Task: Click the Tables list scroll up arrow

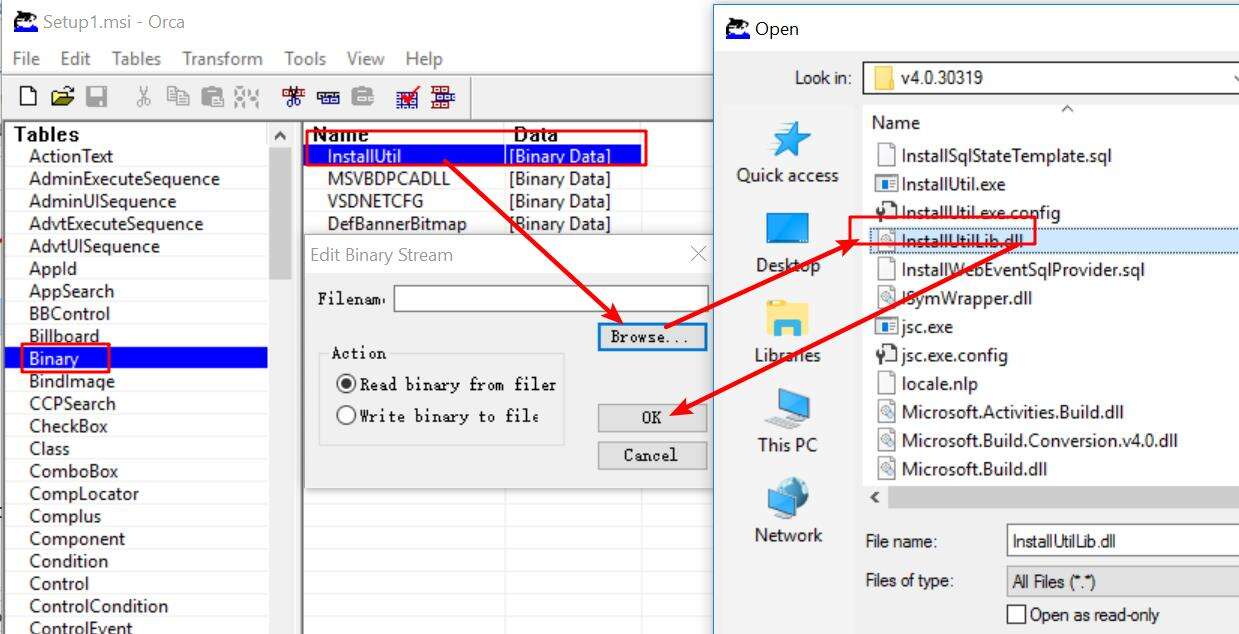Action: [x=281, y=135]
